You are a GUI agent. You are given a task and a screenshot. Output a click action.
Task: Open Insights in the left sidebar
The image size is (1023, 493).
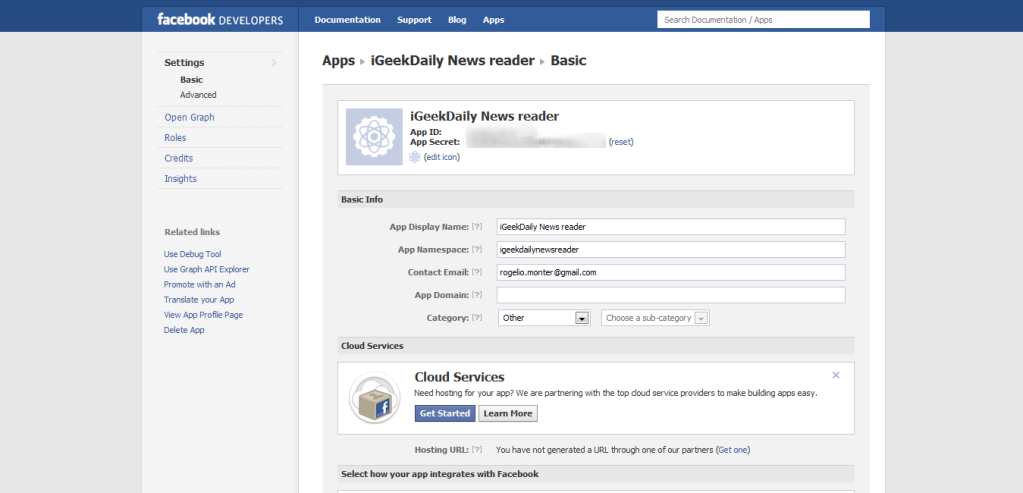pyautogui.click(x=181, y=179)
